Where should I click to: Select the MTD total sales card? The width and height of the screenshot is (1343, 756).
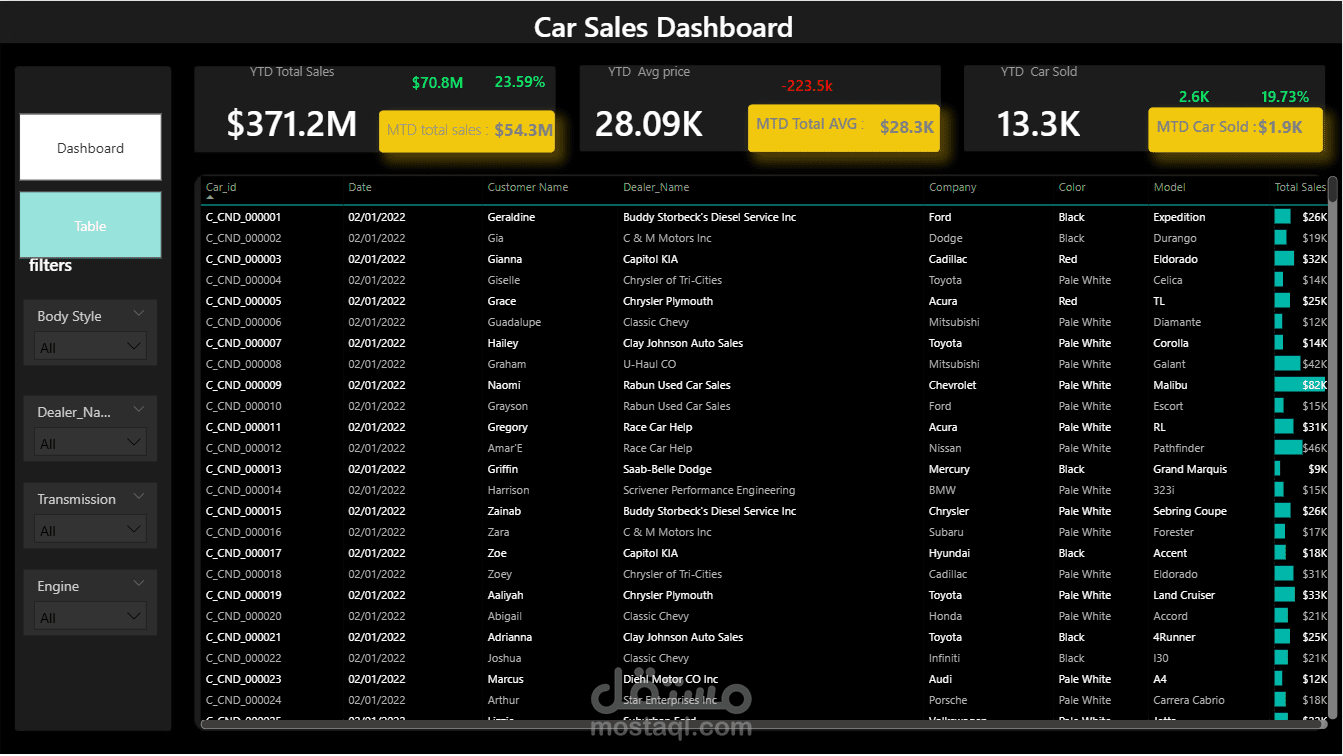pyautogui.click(x=467, y=130)
